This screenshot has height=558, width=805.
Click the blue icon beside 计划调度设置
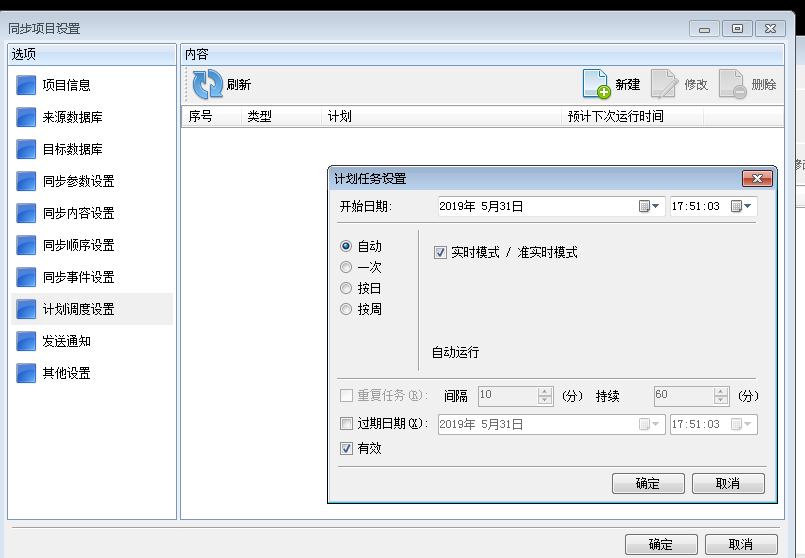coord(26,309)
